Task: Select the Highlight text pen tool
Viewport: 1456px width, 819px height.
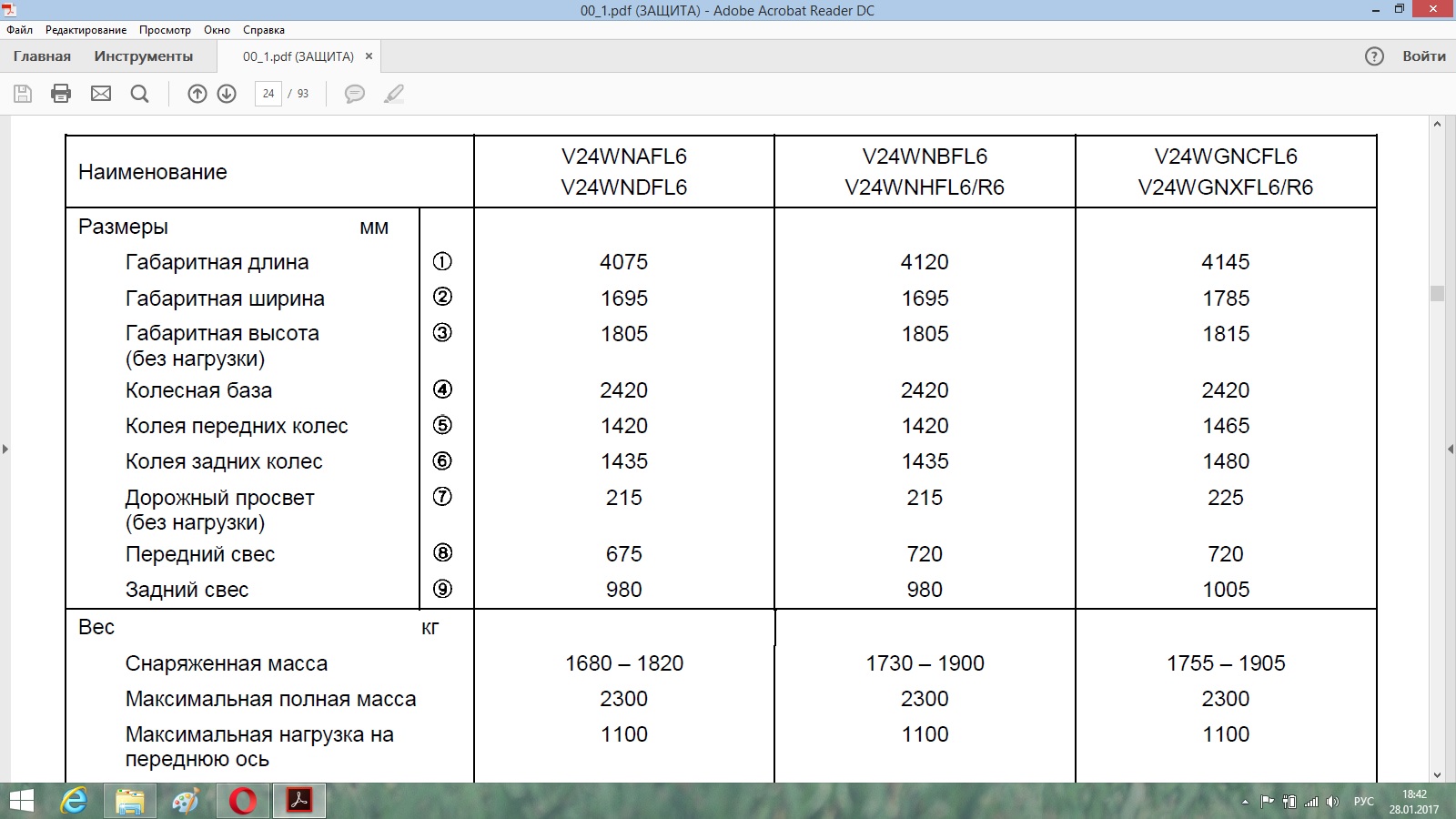Action: [x=394, y=94]
